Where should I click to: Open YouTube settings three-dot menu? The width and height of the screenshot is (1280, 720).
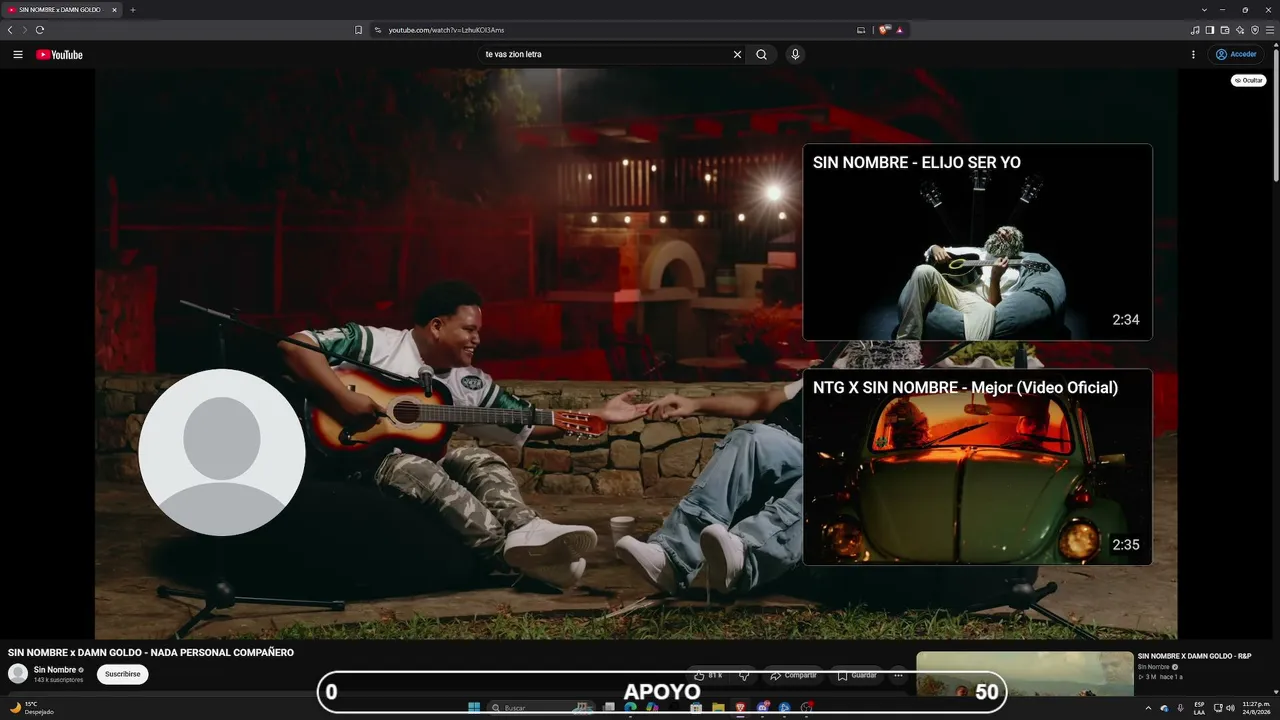coord(1193,55)
